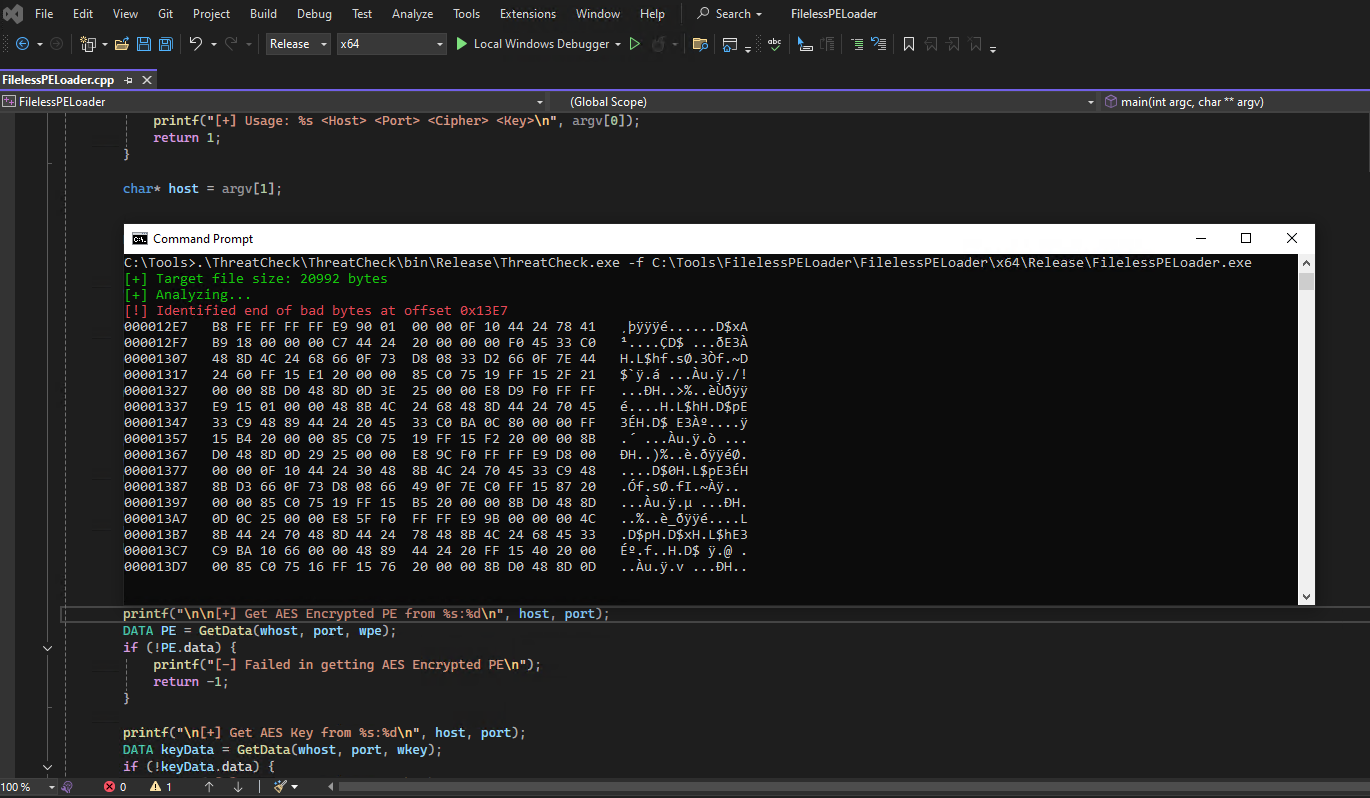Open the Debug menu
The width and height of the screenshot is (1370, 798).
click(314, 14)
